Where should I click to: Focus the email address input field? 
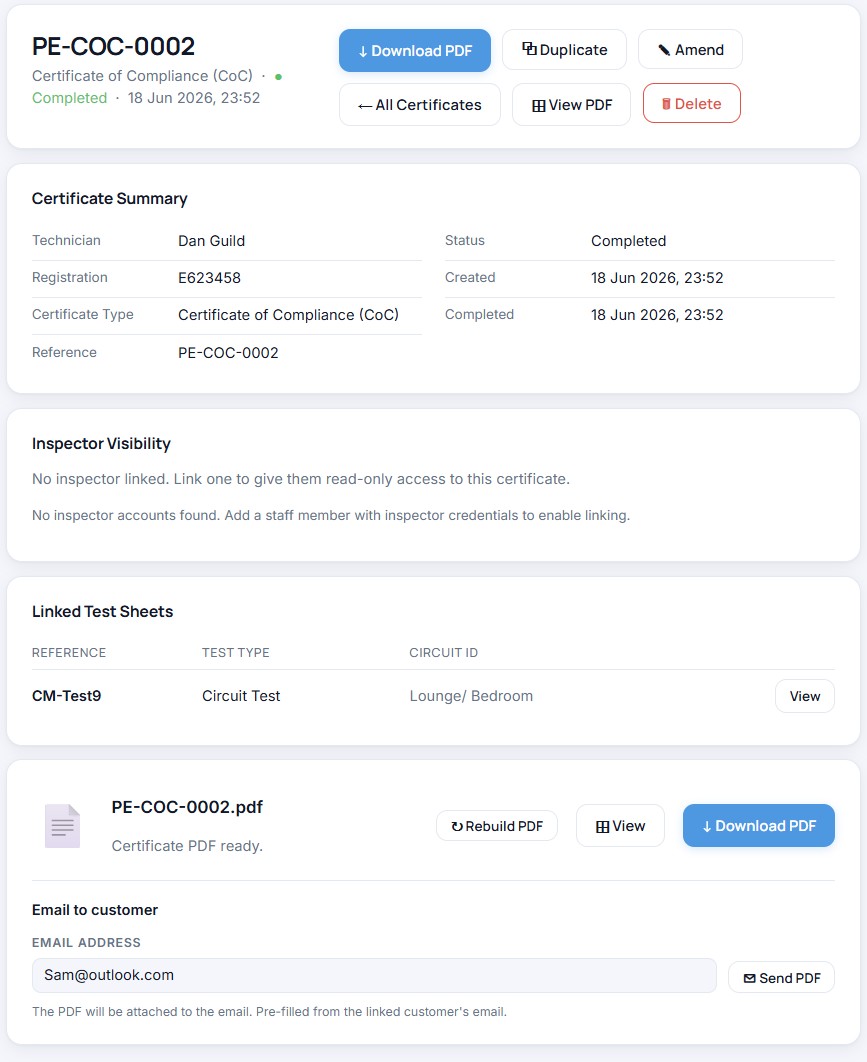(x=374, y=975)
